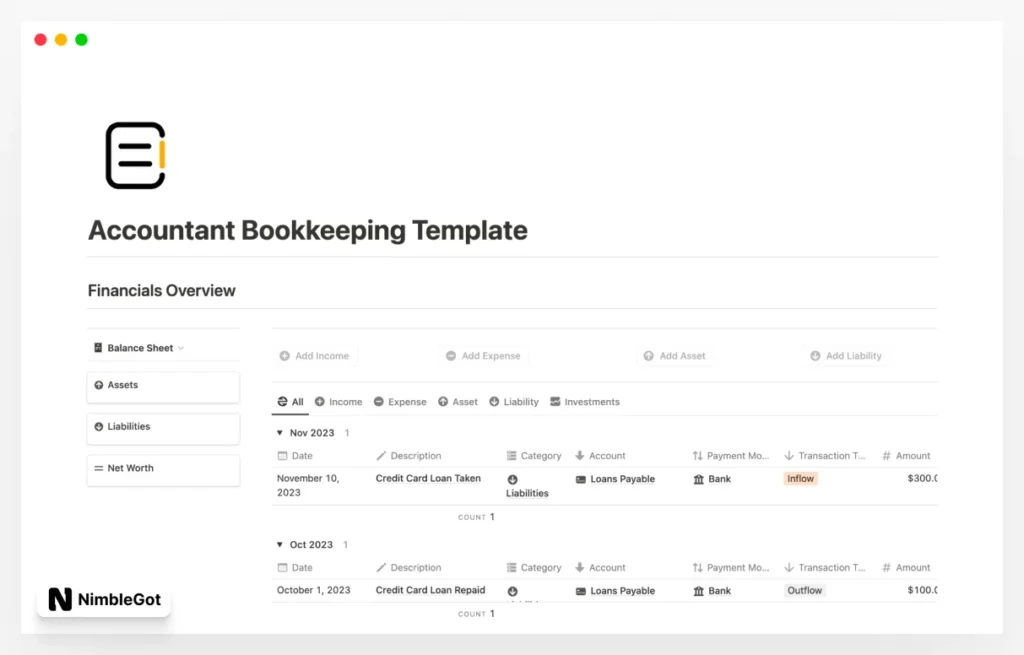Click the Bank icon next to Loans Payable
Viewport: 1024px width, 655px height.
pyautogui.click(x=698, y=479)
